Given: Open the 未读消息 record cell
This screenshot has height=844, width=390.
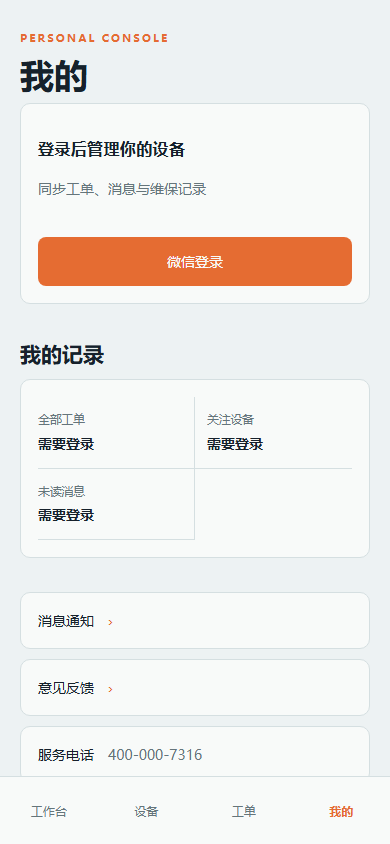Looking at the screenshot, I should [x=116, y=504].
